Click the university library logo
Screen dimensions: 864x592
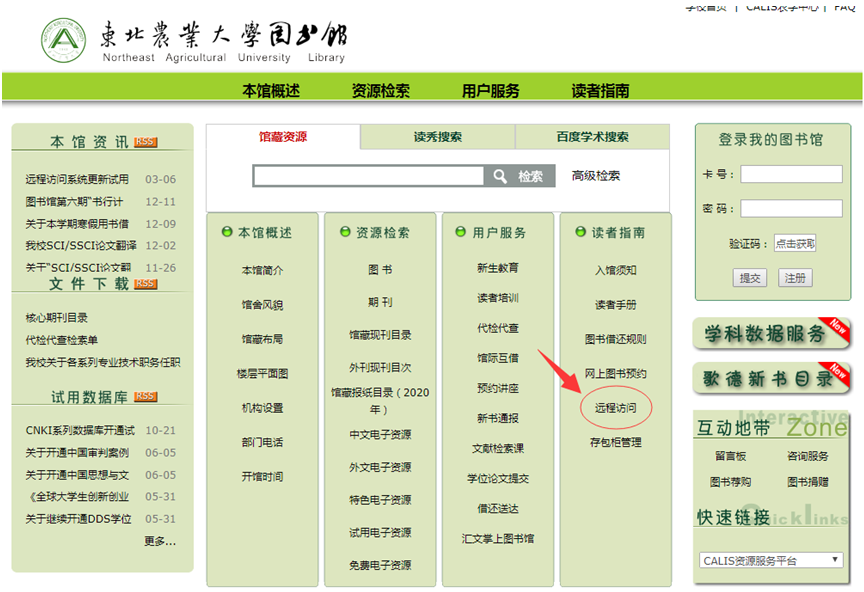(x=65, y=40)
